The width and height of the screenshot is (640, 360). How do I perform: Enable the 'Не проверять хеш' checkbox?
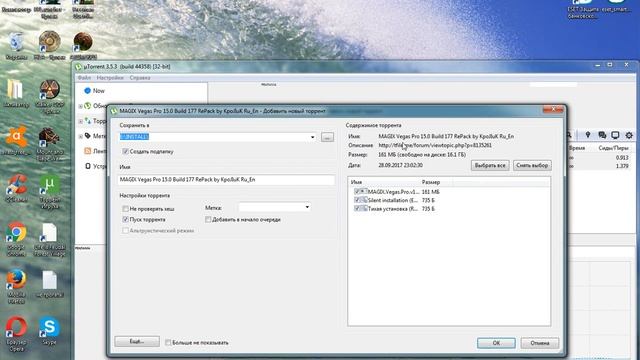pyautogui.click(x=125, y=209)
